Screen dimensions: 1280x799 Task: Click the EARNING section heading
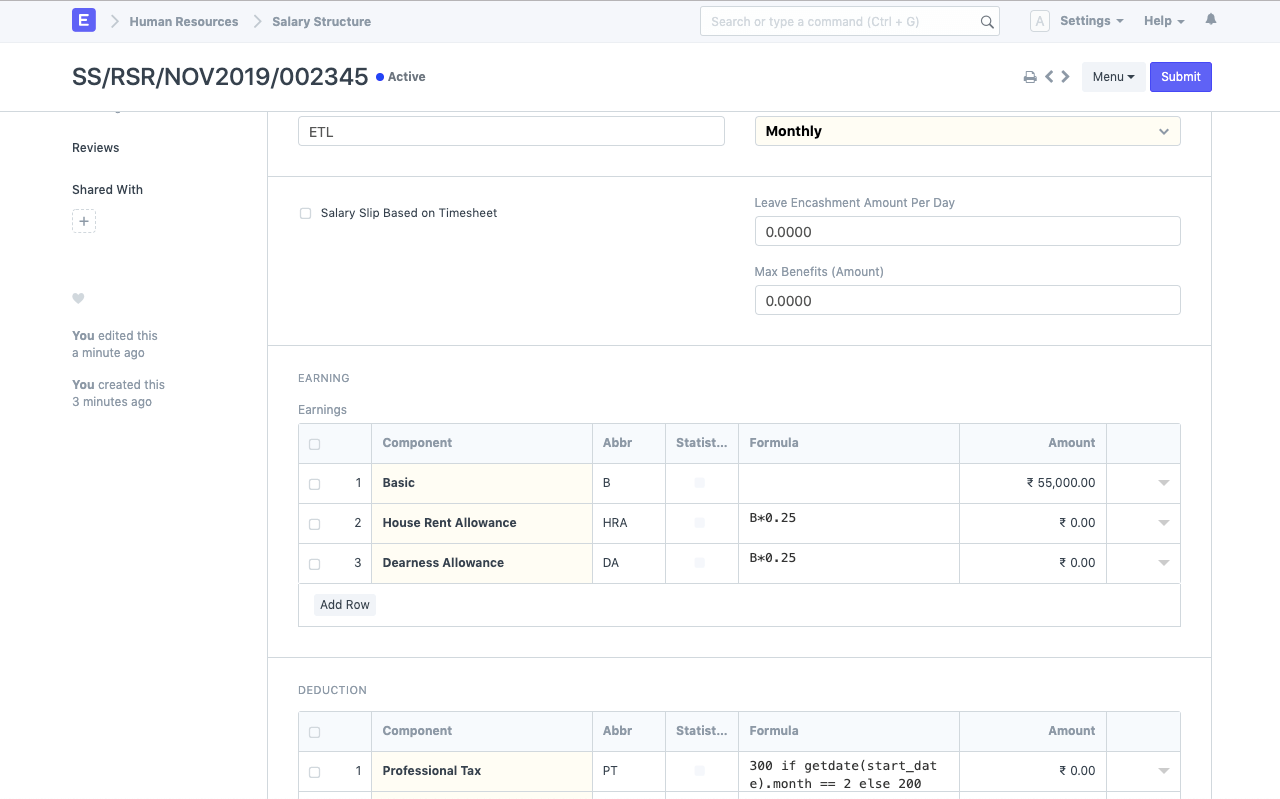click(x=324, y=379)
